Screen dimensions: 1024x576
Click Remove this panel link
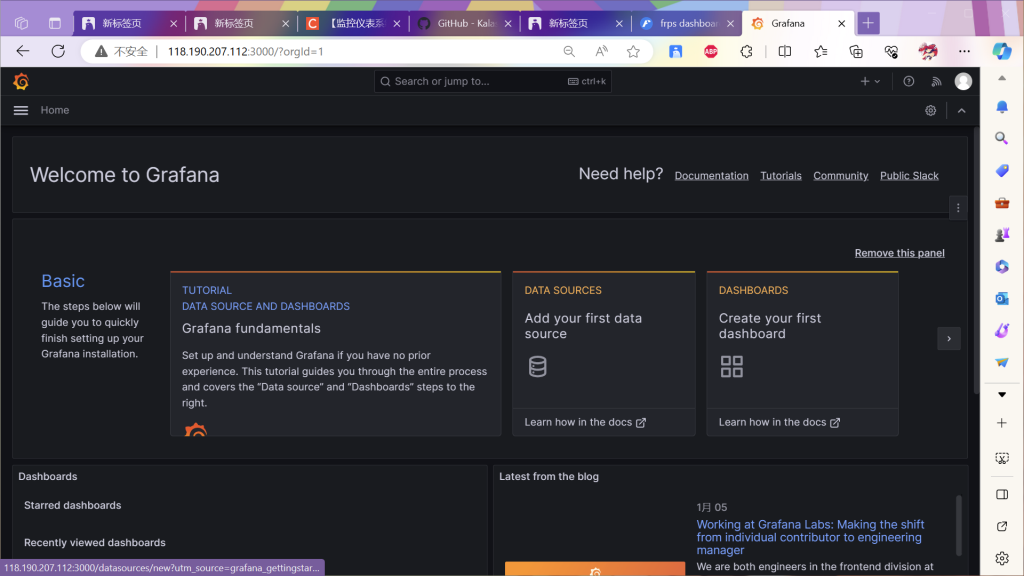point(899,253)
